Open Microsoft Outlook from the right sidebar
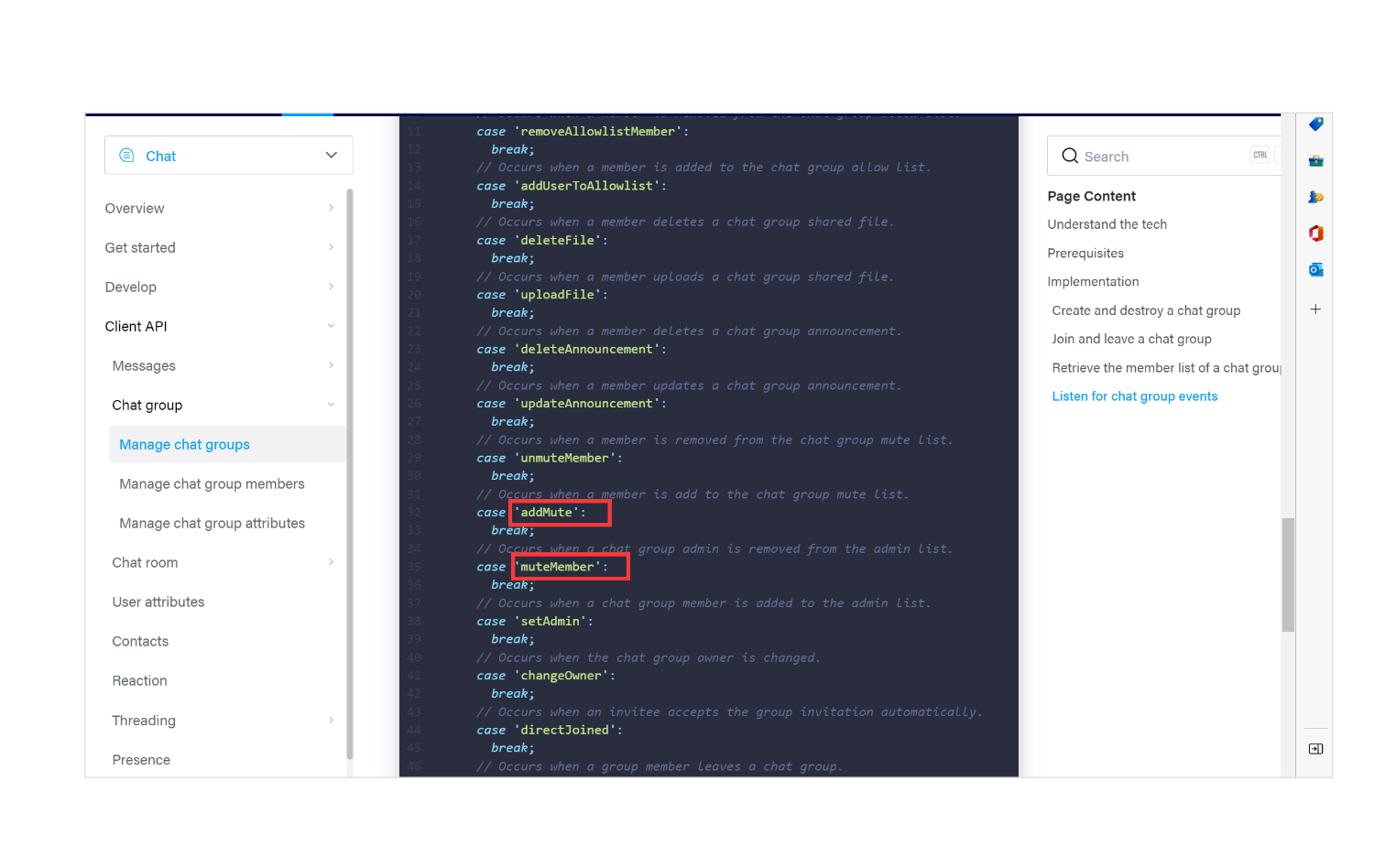 (x=1316, y=269)
